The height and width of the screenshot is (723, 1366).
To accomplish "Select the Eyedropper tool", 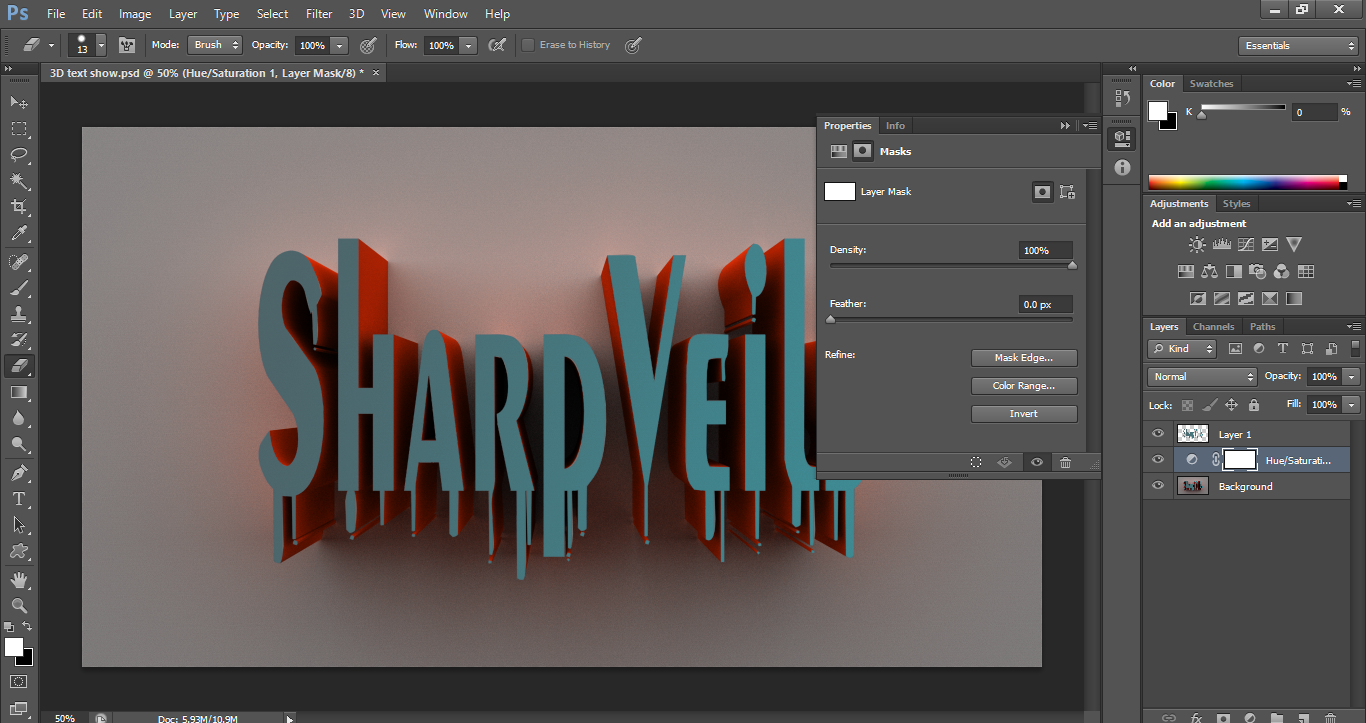I will point(19,234).
